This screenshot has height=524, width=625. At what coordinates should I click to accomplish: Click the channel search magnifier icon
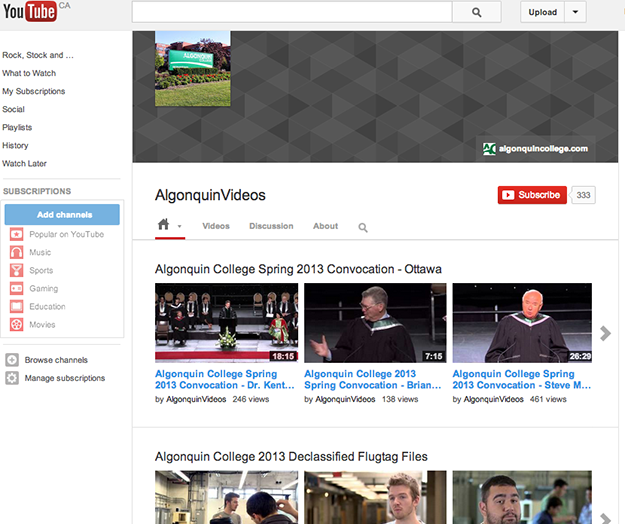pyautogui.click(x=363, y=227)
